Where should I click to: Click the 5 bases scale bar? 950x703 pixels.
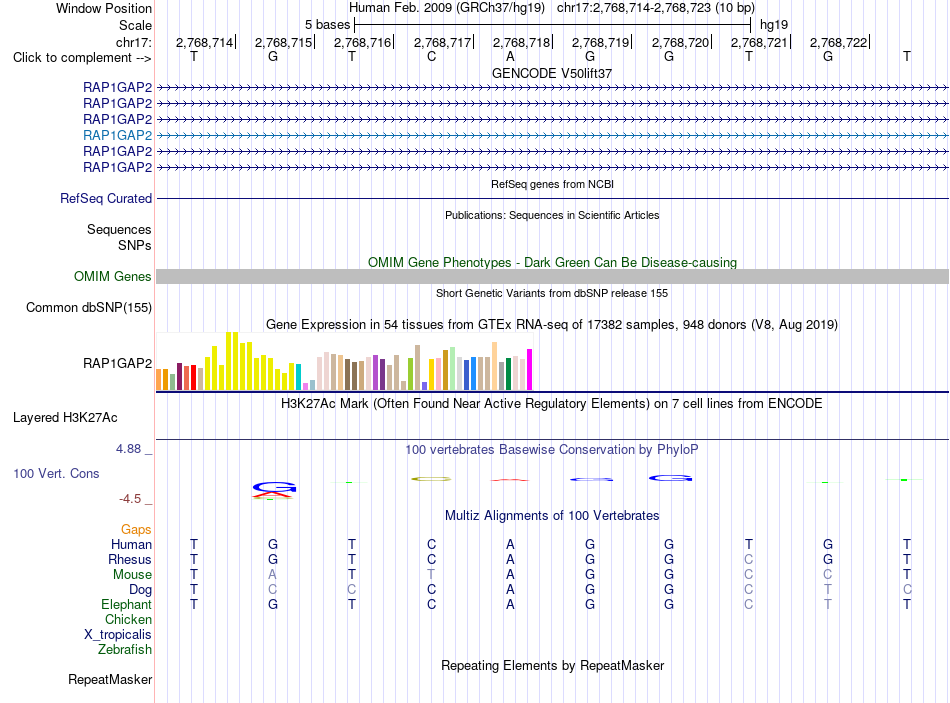tap(553, 25)
